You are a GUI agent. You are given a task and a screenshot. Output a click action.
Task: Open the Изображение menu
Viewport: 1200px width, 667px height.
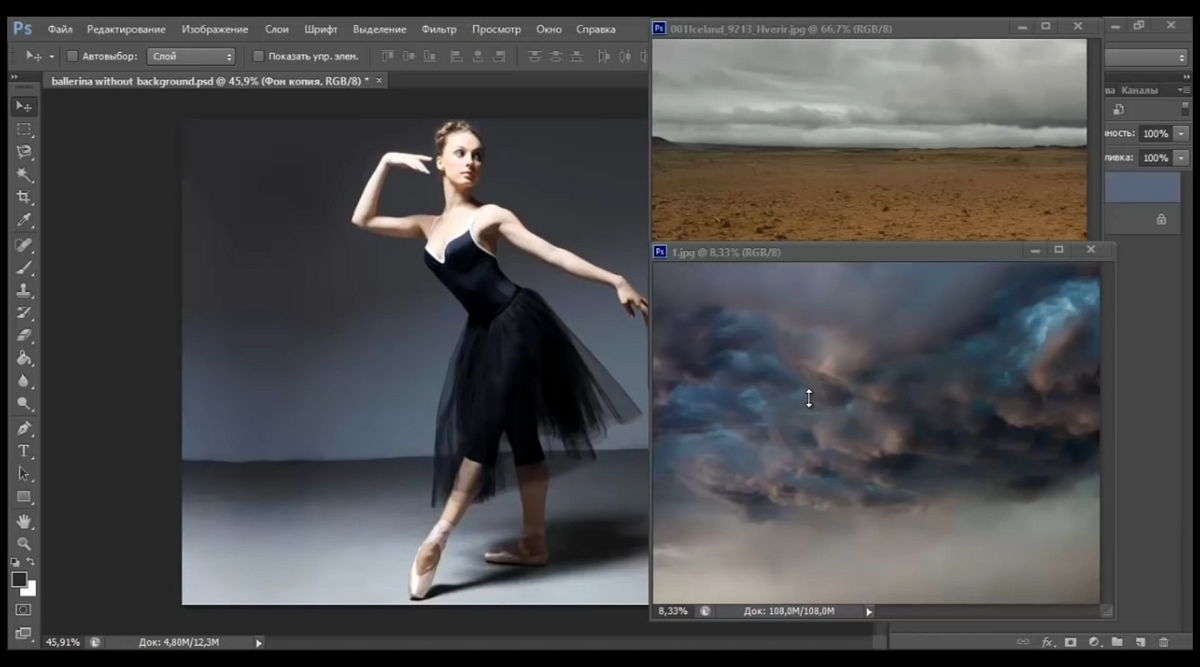pos(215,30)
